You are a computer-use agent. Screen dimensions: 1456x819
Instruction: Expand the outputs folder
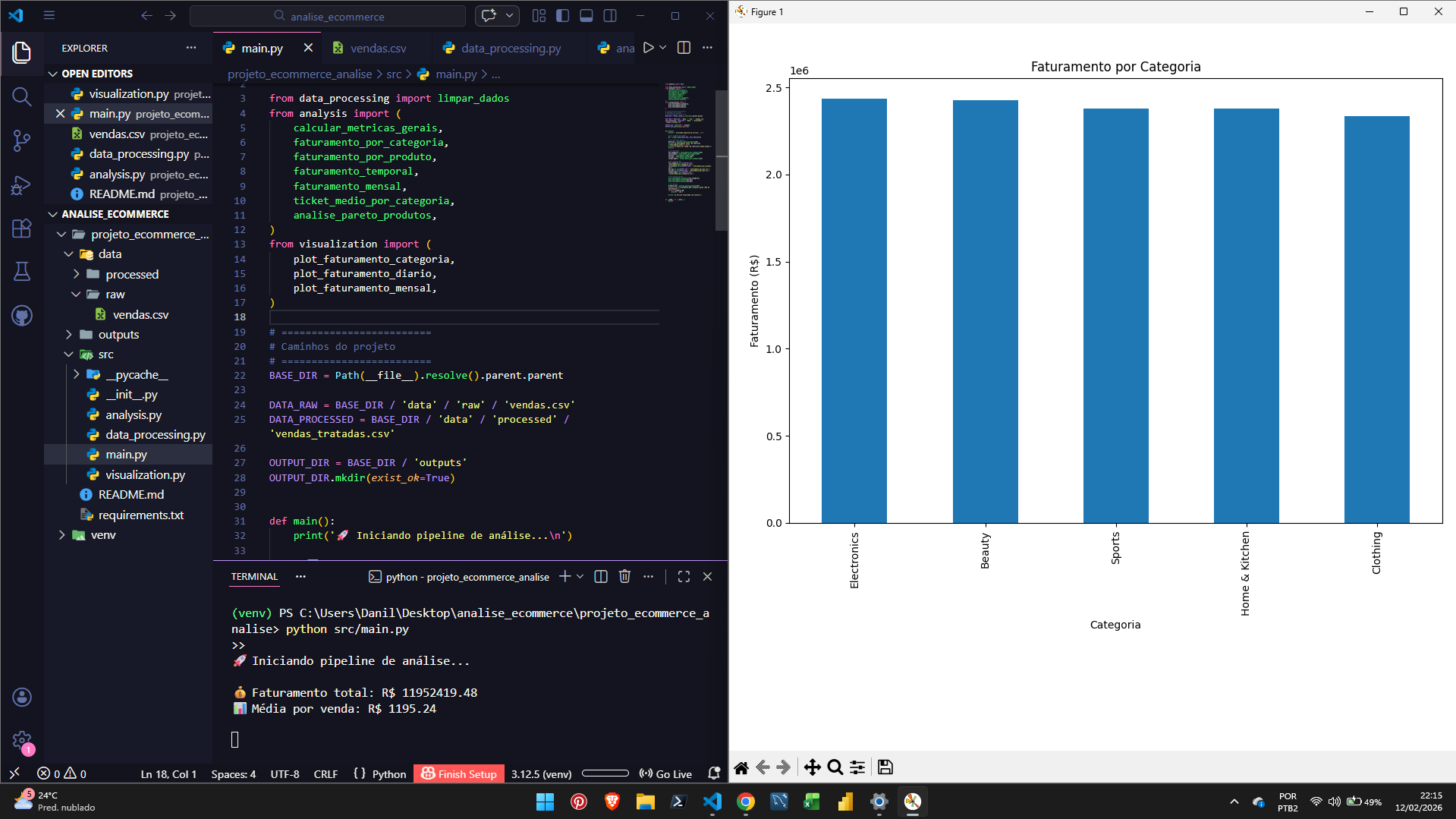point(118,335)
